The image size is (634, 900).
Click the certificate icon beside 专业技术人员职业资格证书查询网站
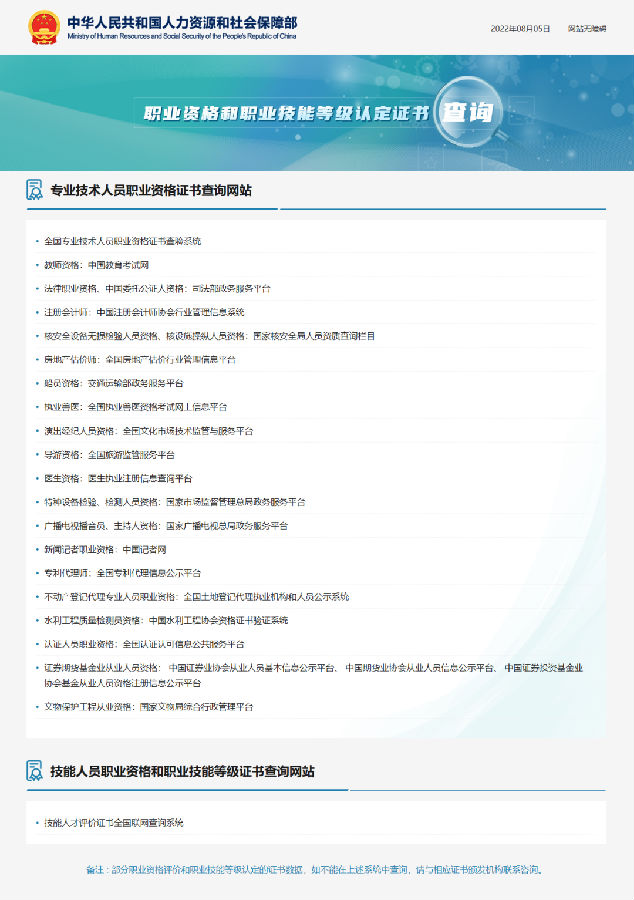34,190
